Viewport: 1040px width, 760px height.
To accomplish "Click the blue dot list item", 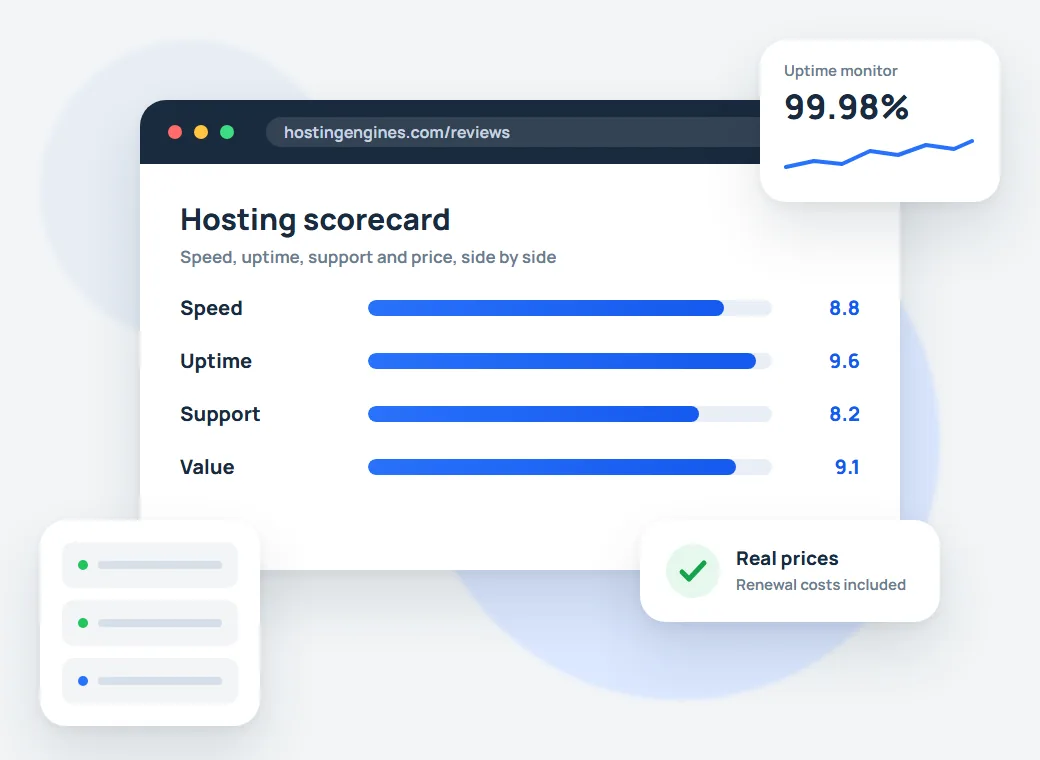I will (150, 681).
